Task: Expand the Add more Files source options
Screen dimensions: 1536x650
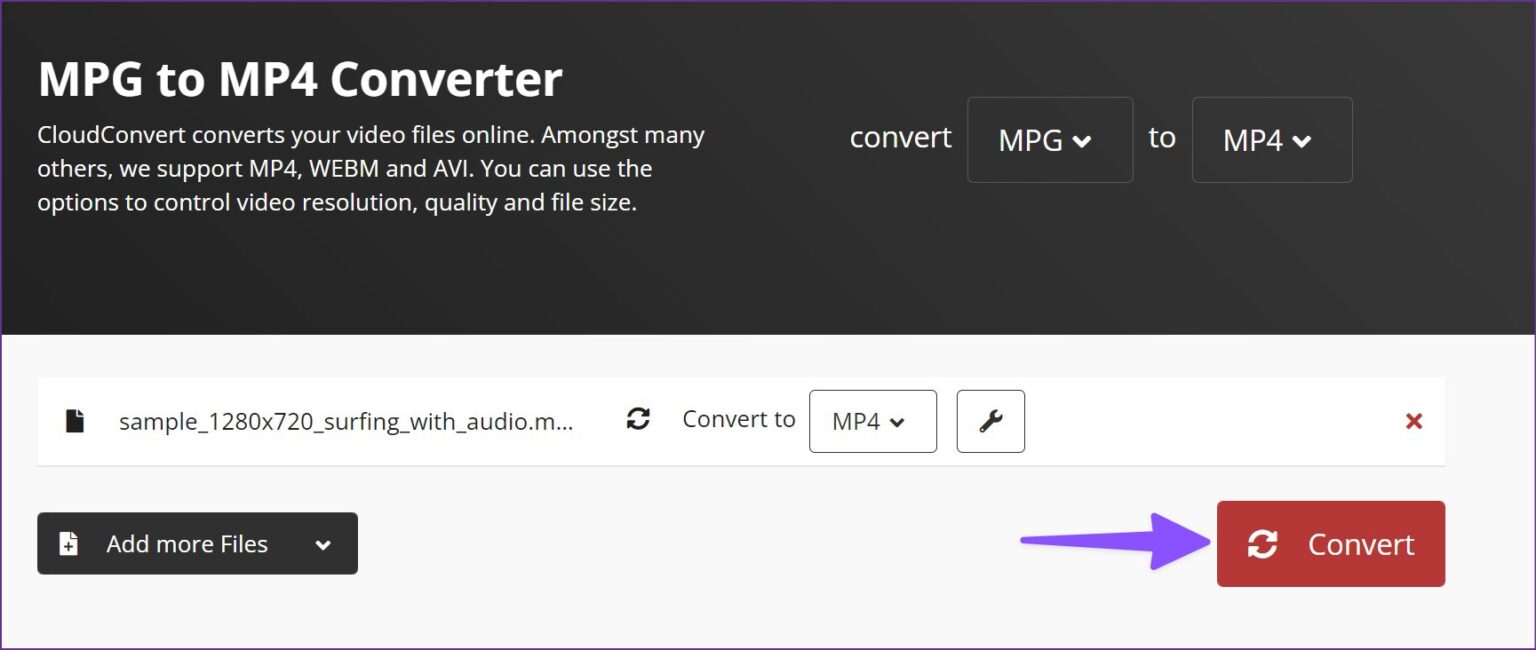Action: (x=323, y=543)
